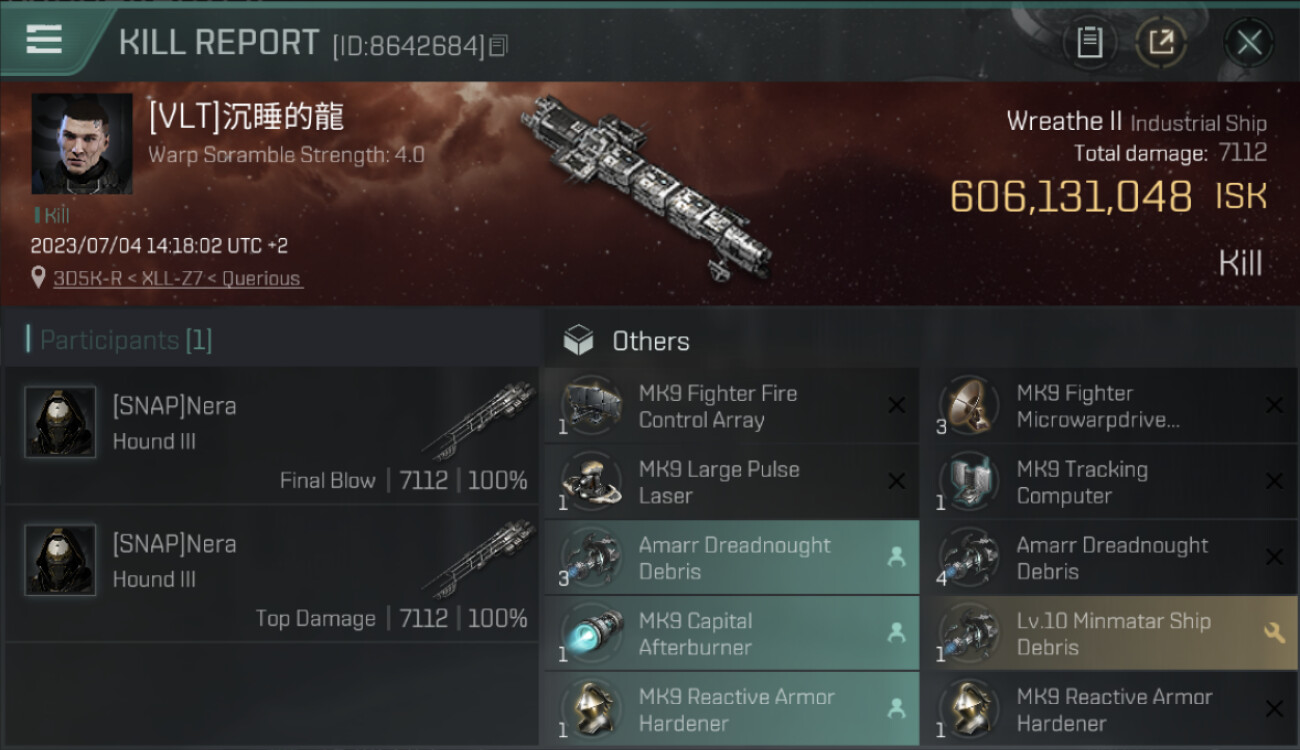Viewport: 1300px width, 750px height.
Task: View the victim pilot portrait
Action: pos(82,144)
